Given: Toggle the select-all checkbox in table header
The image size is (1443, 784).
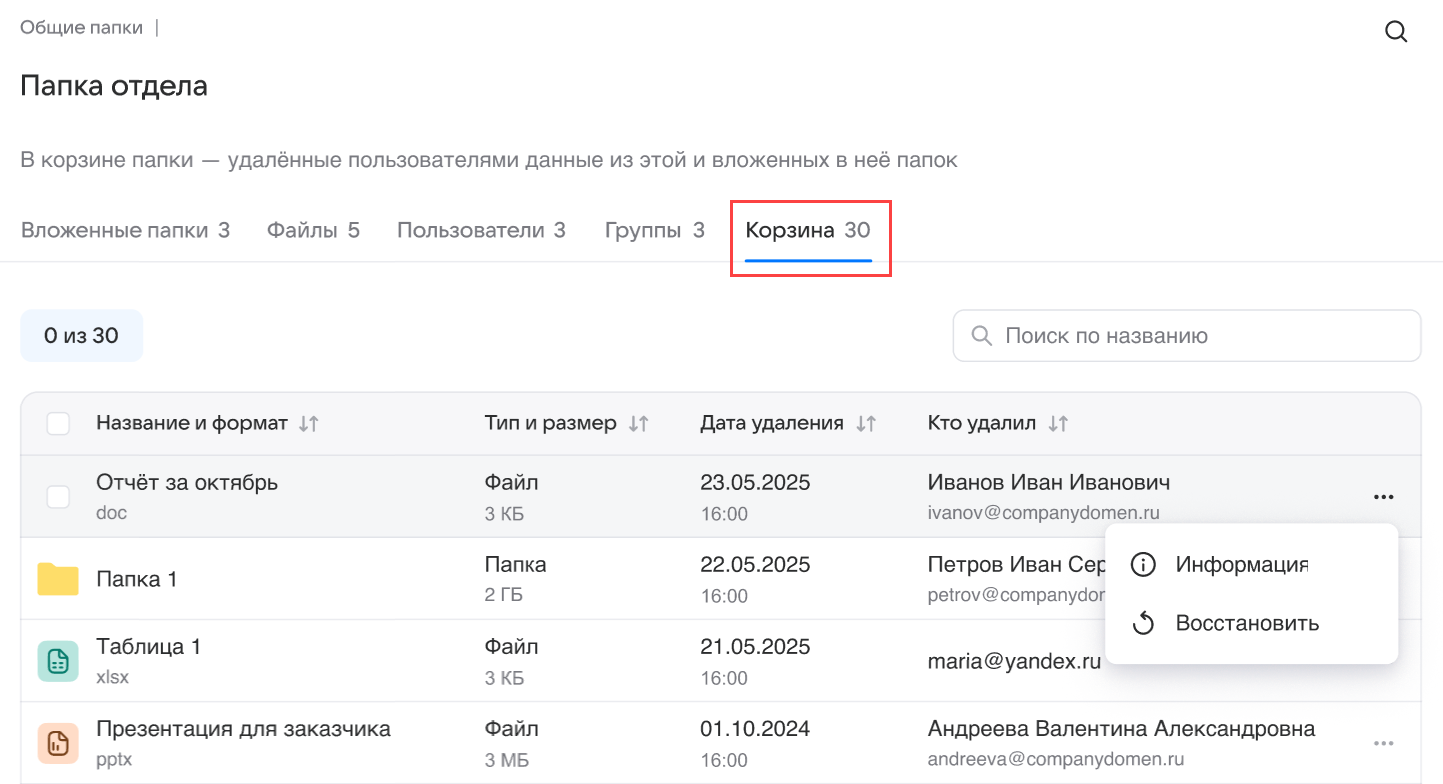Looking at the screenshot, I should click(x=58, y=424).
